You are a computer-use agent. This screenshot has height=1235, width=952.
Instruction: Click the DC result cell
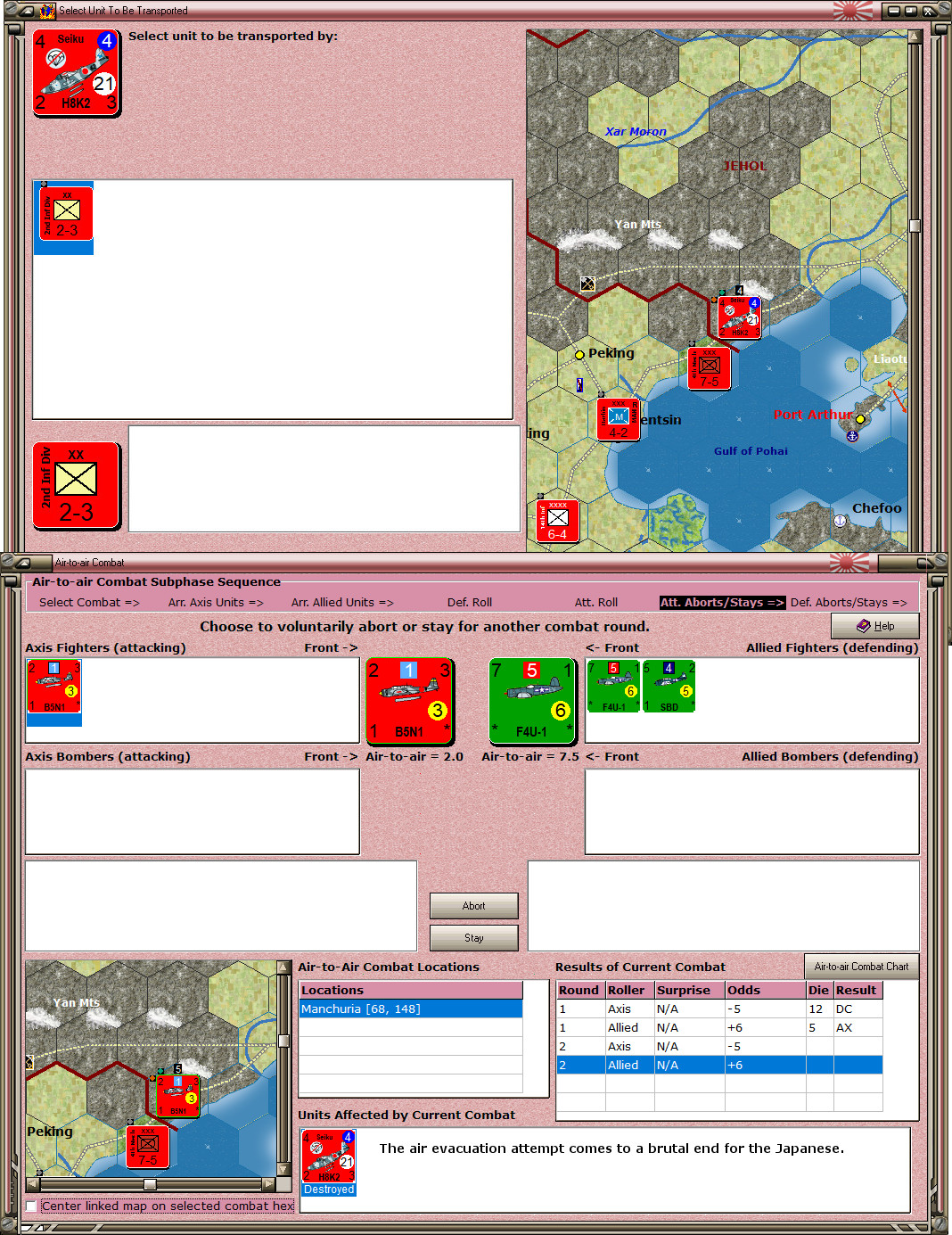[858, 1009]
